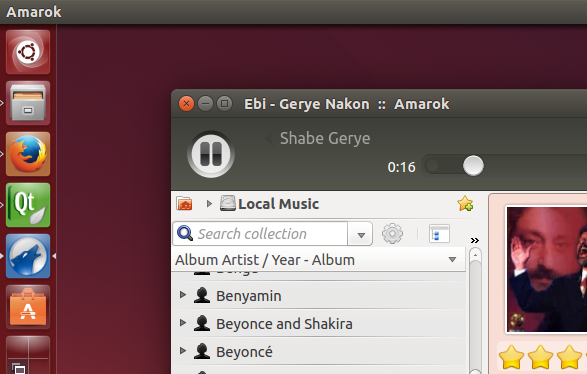Open the Album Artist / Year - Album dropdown
Viewport: 587px width, 374px height.
pos(319,259)
